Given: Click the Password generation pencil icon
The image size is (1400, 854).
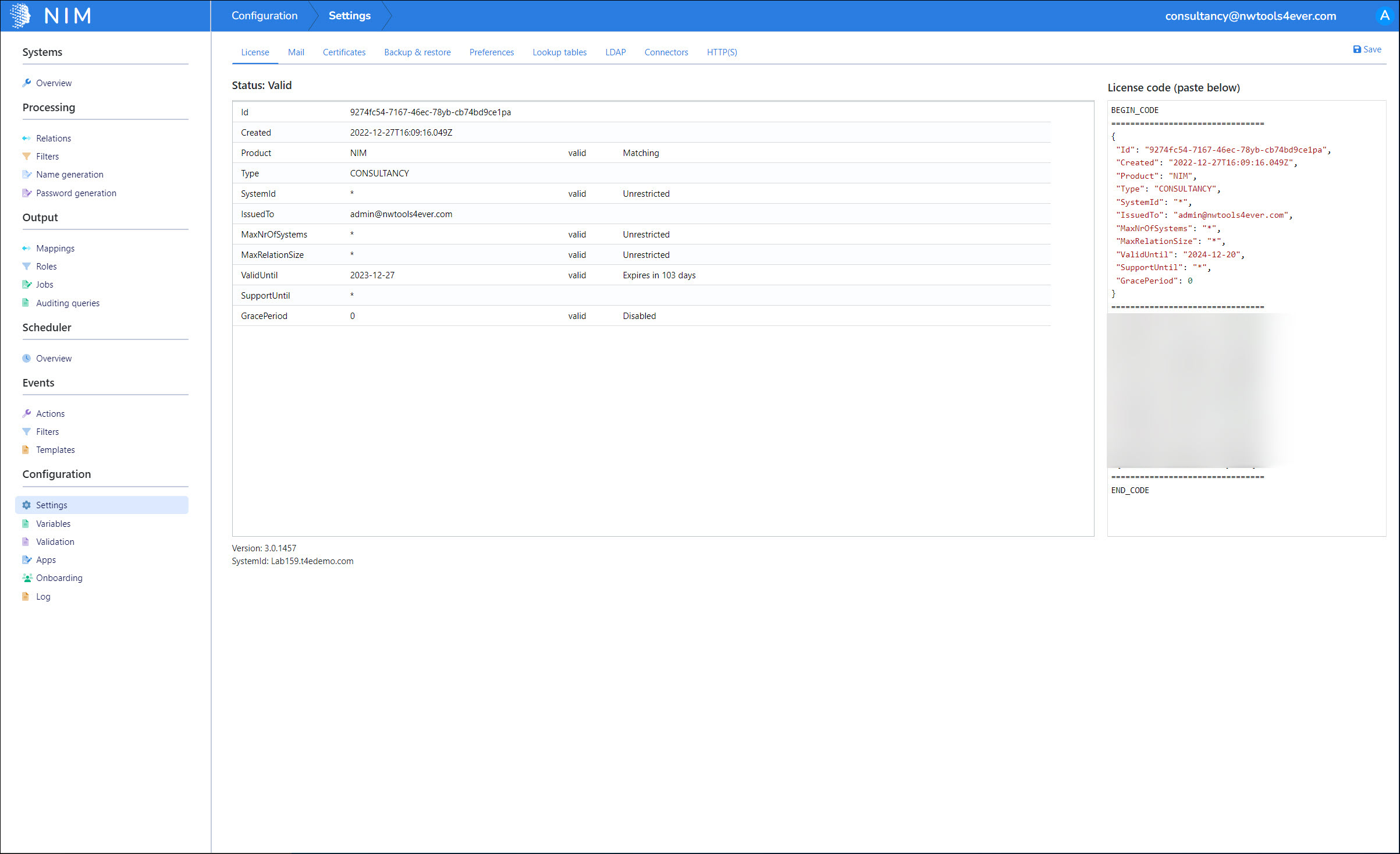Looking at the screenshot, I should point(26,193).
